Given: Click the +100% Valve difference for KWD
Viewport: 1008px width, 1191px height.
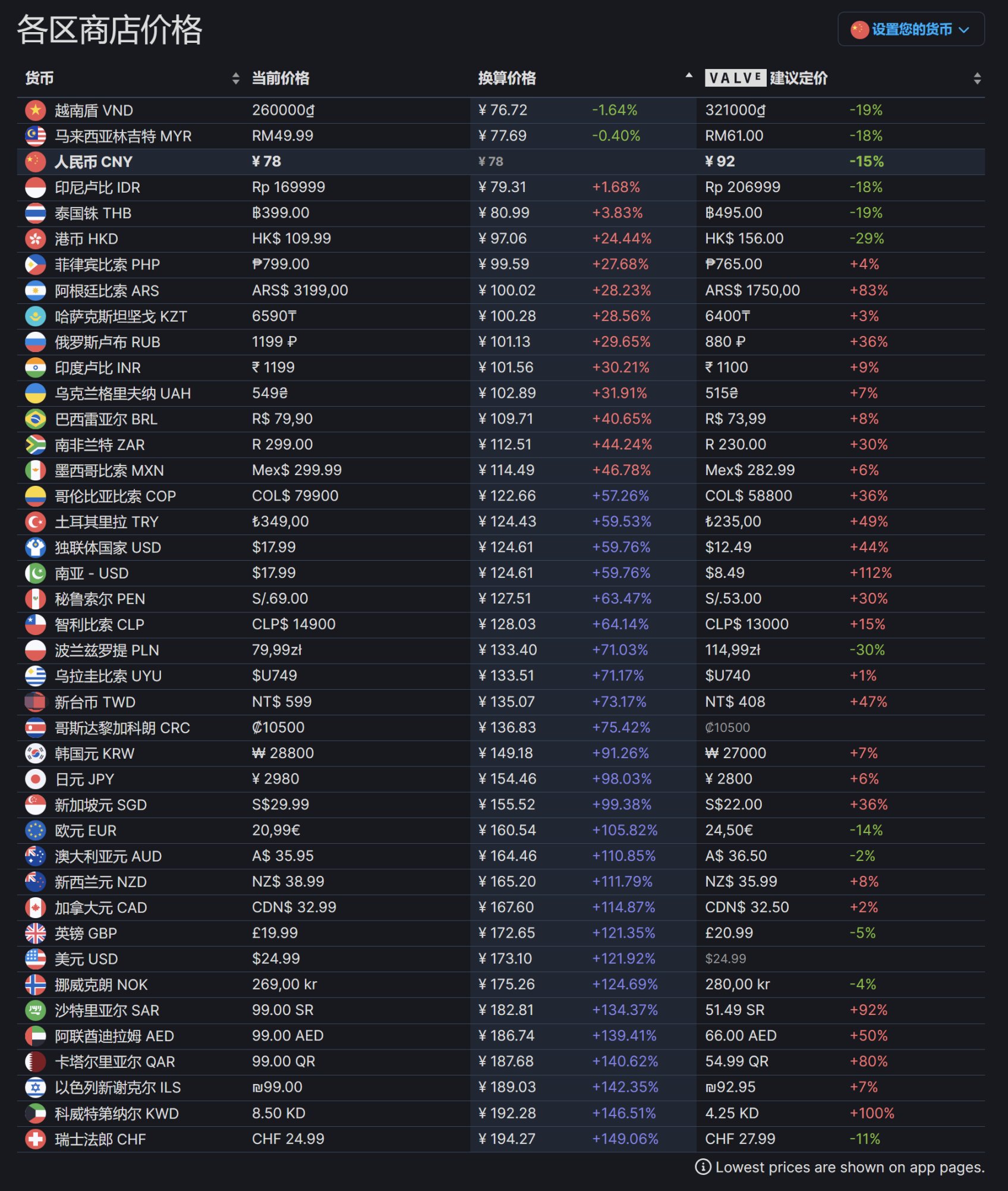Looking at the screenshot, I should coord(872,1113).
